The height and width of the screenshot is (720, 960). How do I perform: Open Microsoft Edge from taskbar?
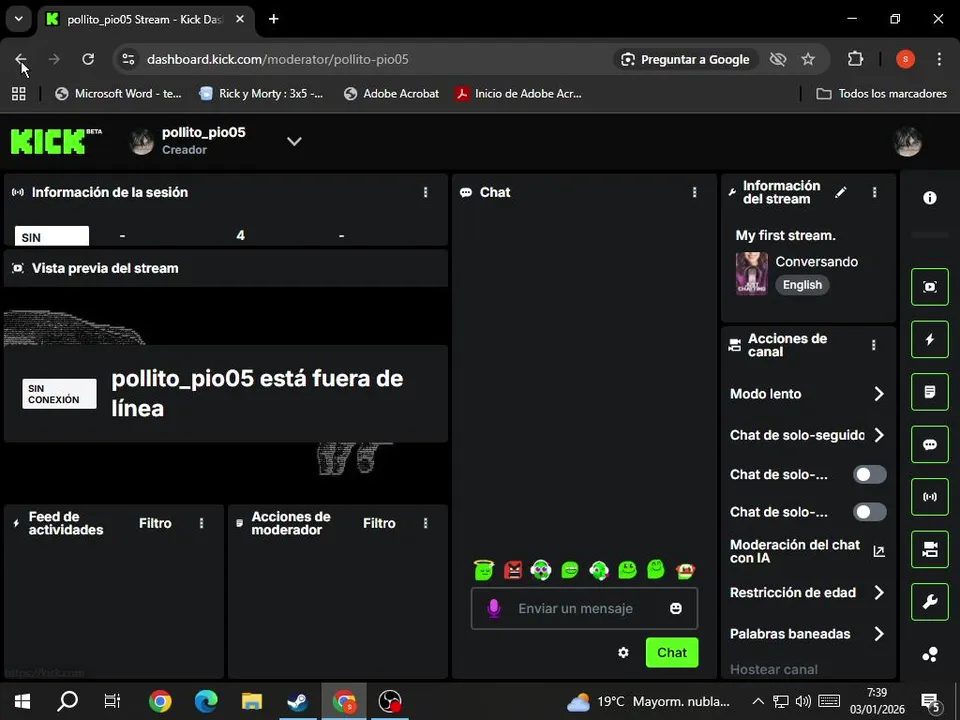click(206, 702)
